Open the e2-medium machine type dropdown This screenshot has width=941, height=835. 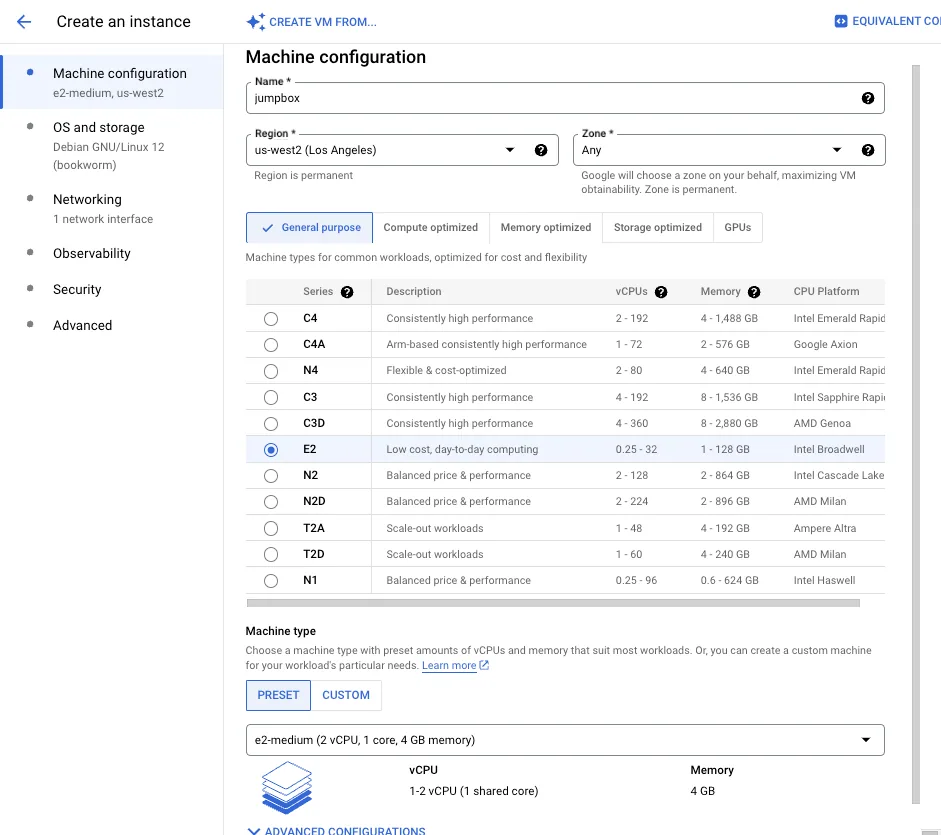coord(565,740)
